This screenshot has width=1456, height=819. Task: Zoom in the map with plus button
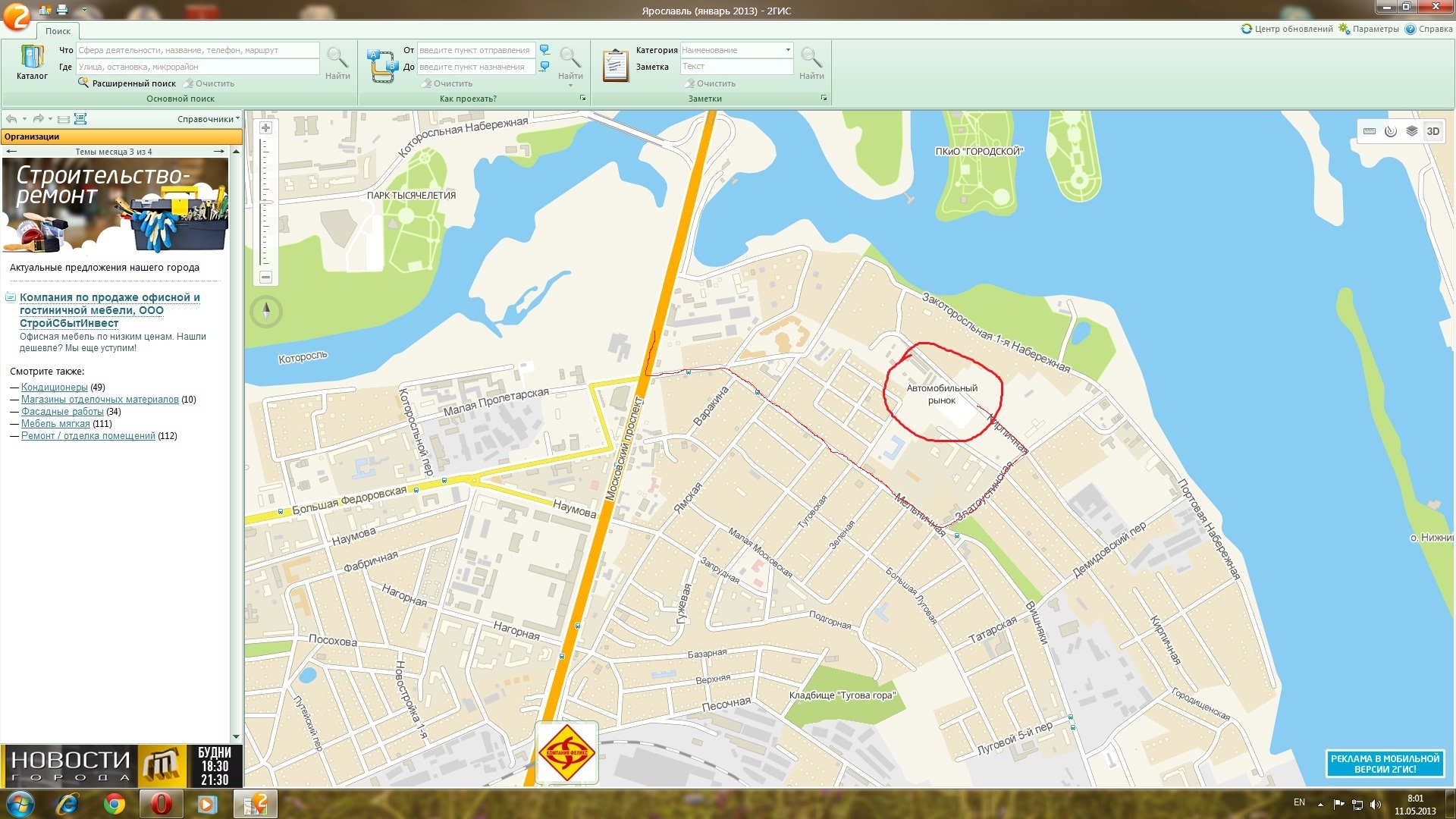click(x=265, y=128)
